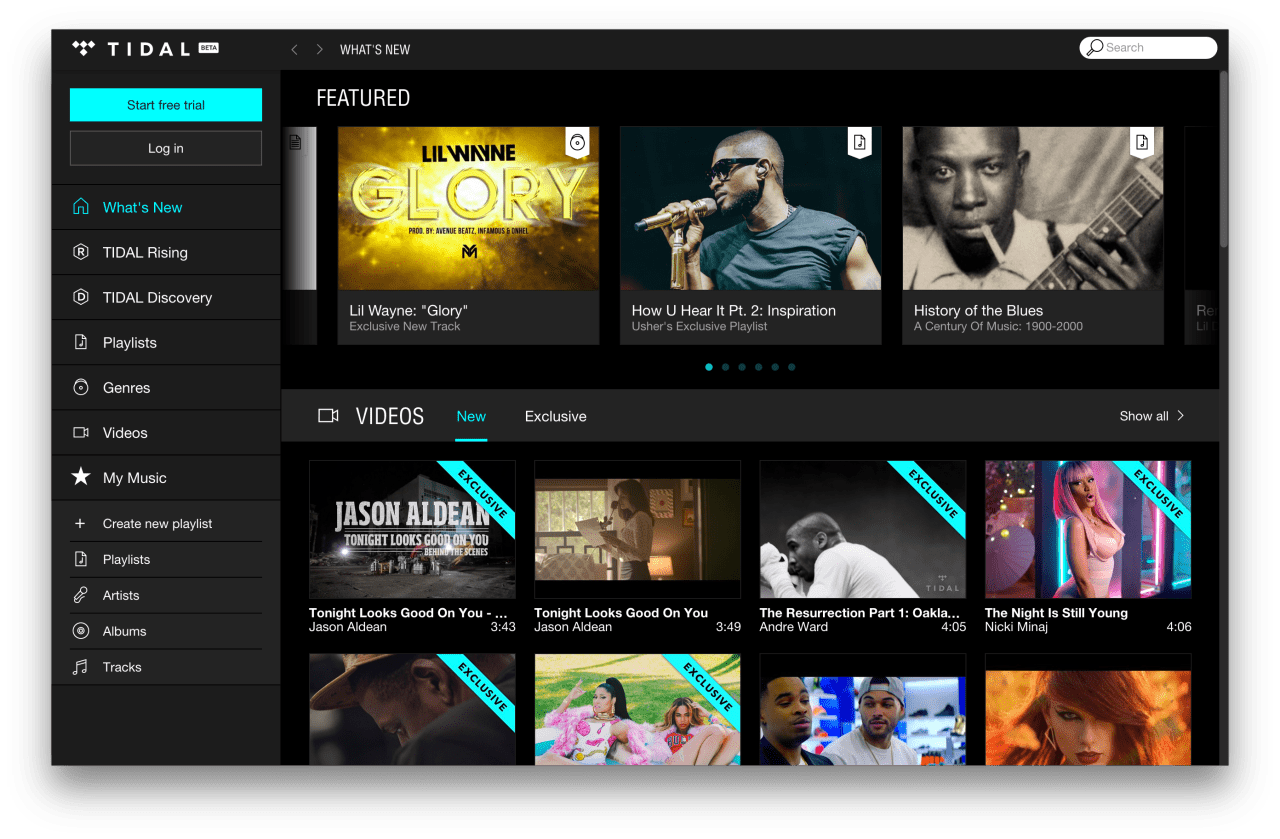Click the Artists microphone icon
This screenshot has width=1280, height=839.
pos(80,595)
